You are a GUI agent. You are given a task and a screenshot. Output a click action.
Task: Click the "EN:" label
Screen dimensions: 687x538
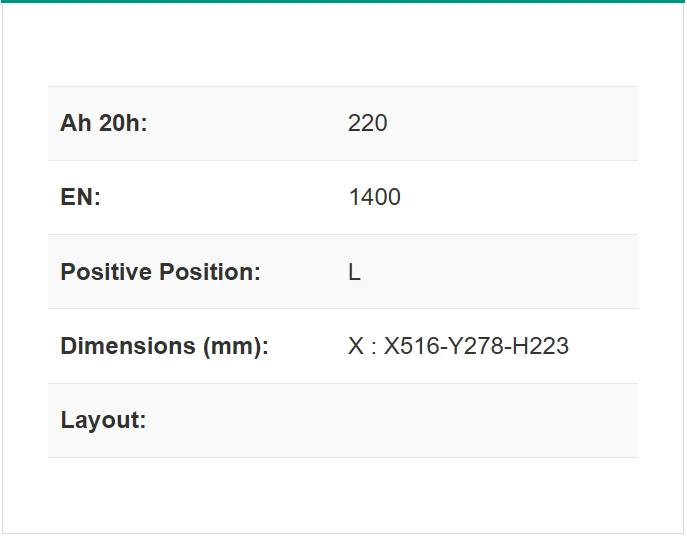(81, 198)
